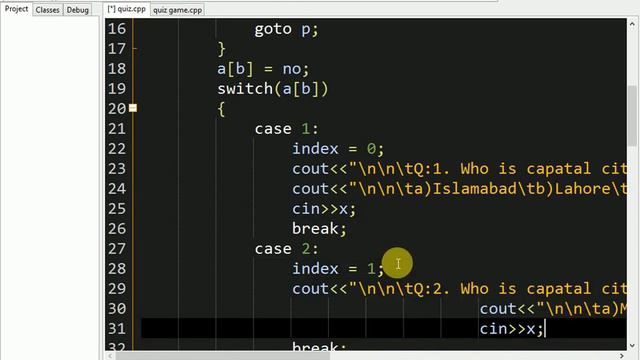Click line number 23 in gutter
640x360 pixels.
[117, 169]
